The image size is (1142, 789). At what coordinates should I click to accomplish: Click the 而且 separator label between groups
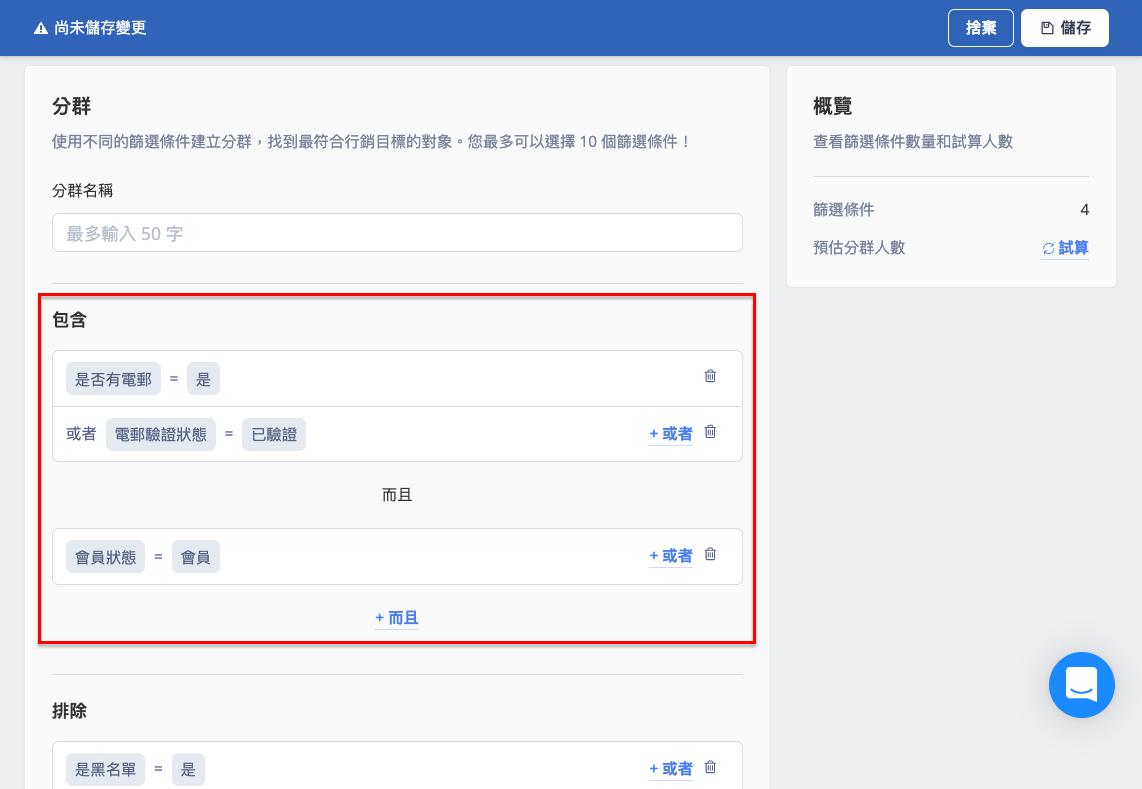[x=397, y=495]
